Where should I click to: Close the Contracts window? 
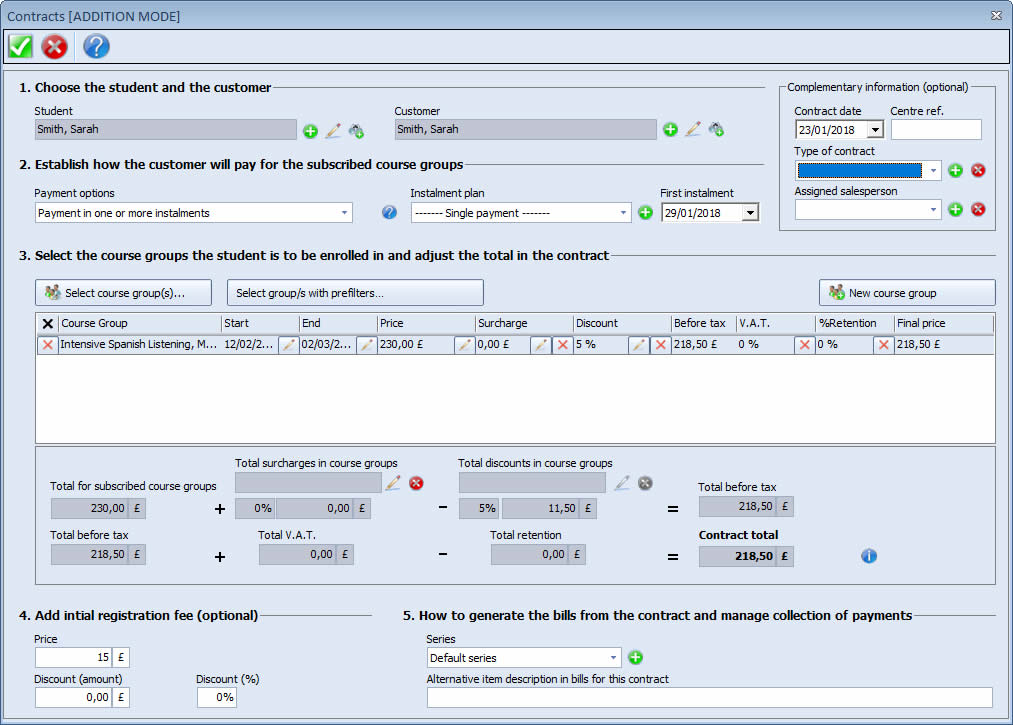click(x=996, y=15)
